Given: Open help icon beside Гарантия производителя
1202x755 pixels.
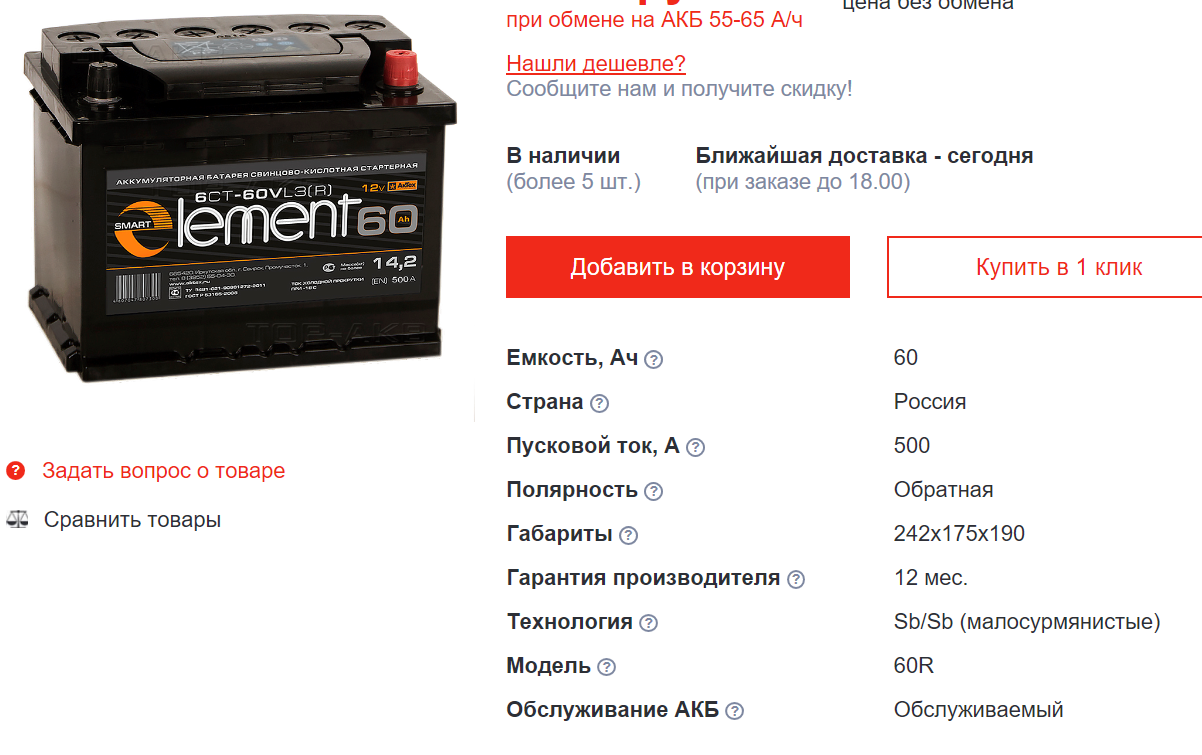Looking at the screenshot, I should (x=795, y=579).
